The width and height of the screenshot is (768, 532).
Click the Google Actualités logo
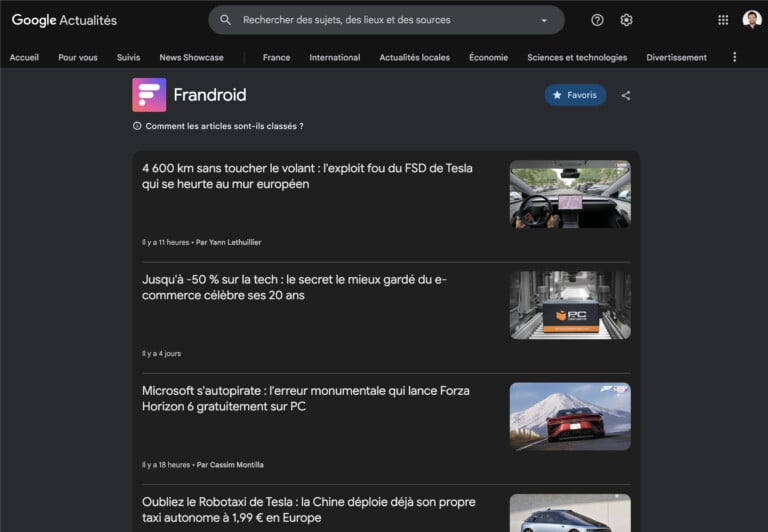pos(64,20)
